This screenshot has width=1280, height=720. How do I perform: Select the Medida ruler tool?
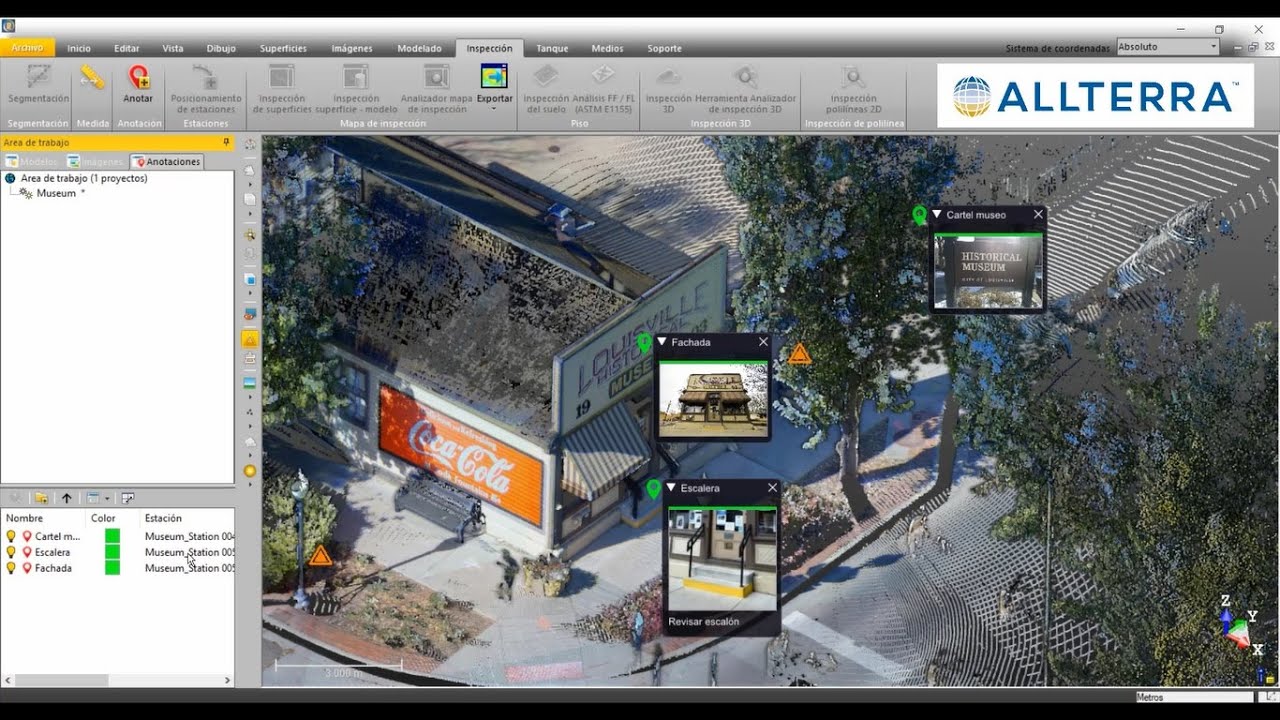coord(92,78)
